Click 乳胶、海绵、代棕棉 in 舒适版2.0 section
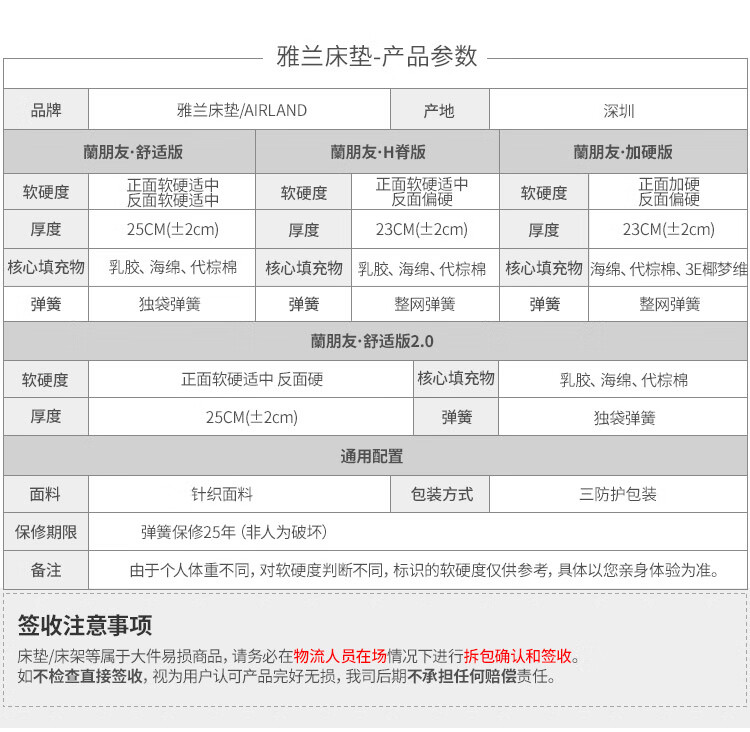Screen dimensions: 750x732 (624, 380)
